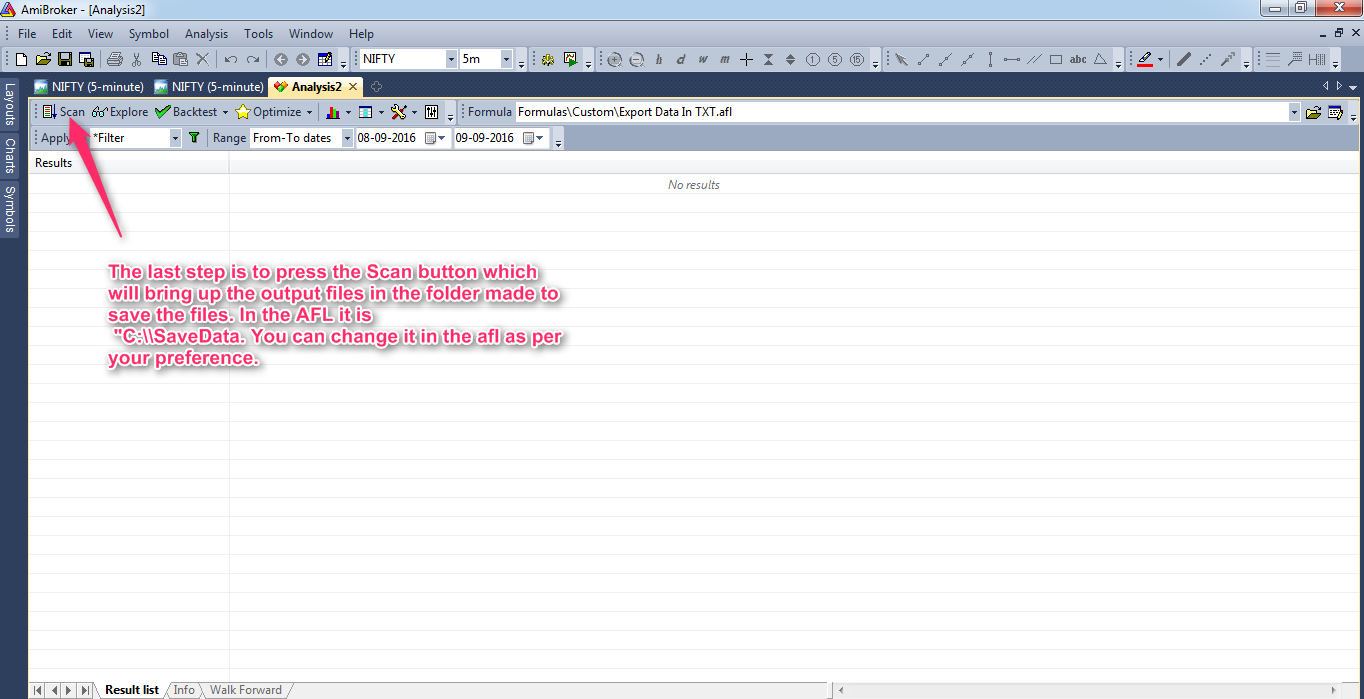
Task: Open the Analysis menu
Action: click(207, 34)
